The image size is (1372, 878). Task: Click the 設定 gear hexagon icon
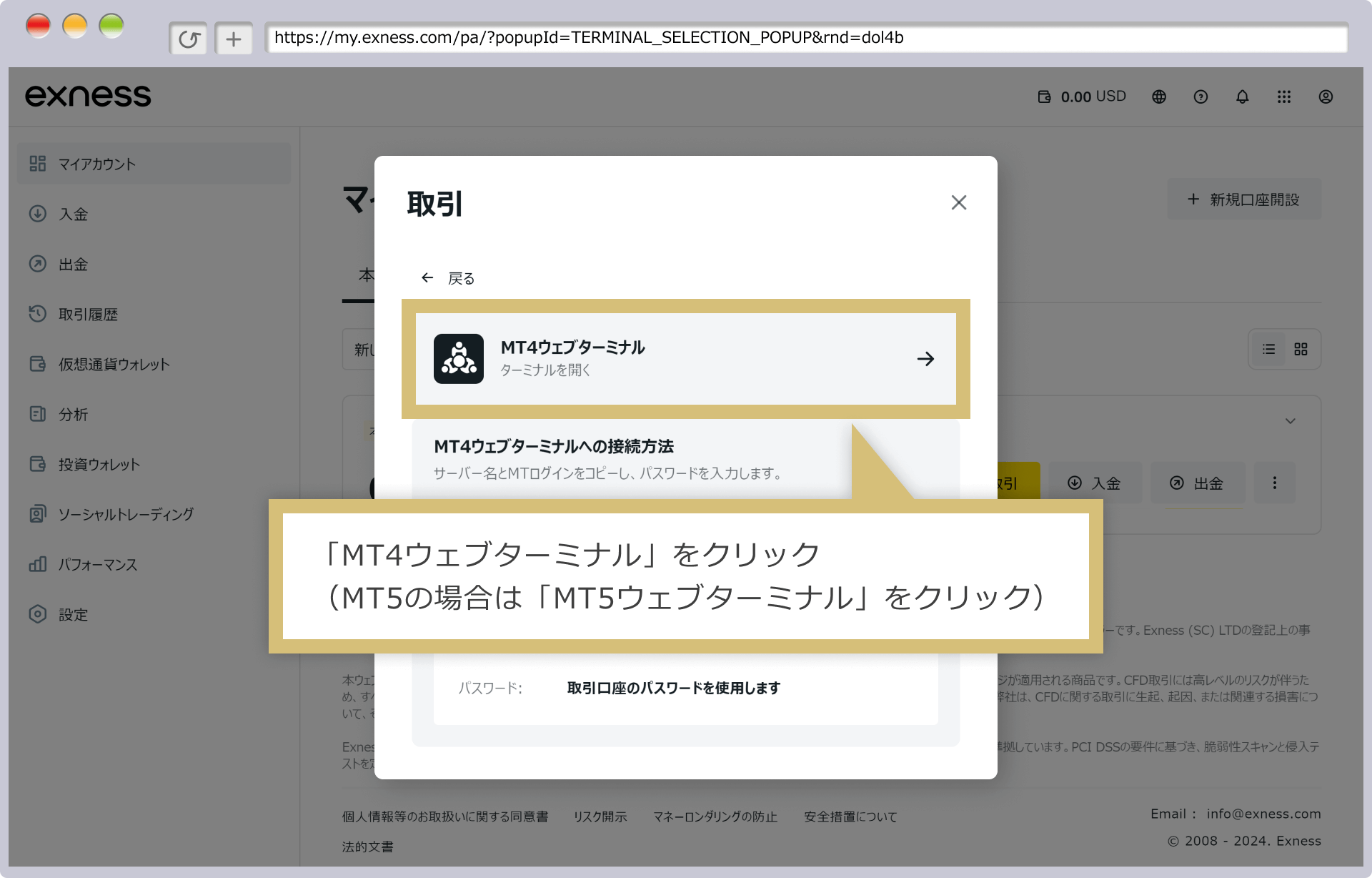(38, 614)
